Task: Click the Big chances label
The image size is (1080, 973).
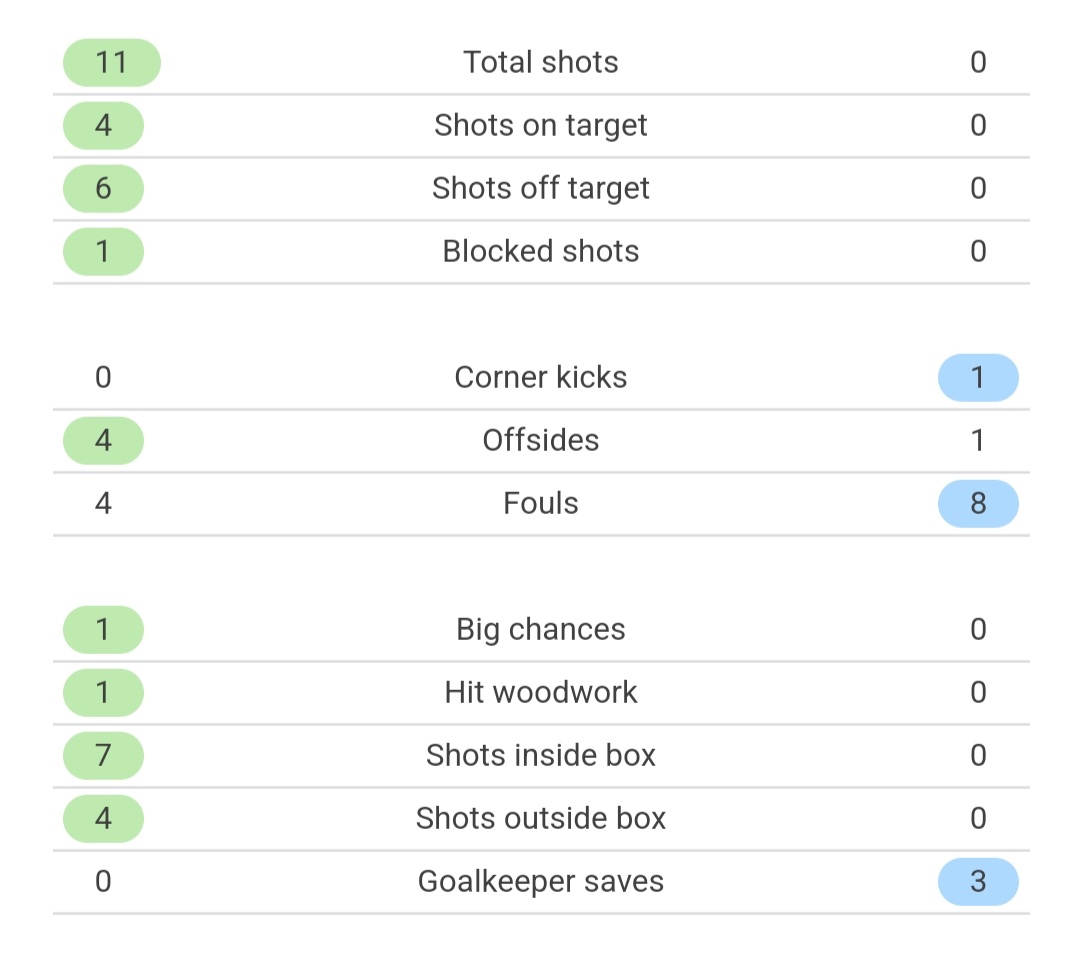Action: click(541, 630)
